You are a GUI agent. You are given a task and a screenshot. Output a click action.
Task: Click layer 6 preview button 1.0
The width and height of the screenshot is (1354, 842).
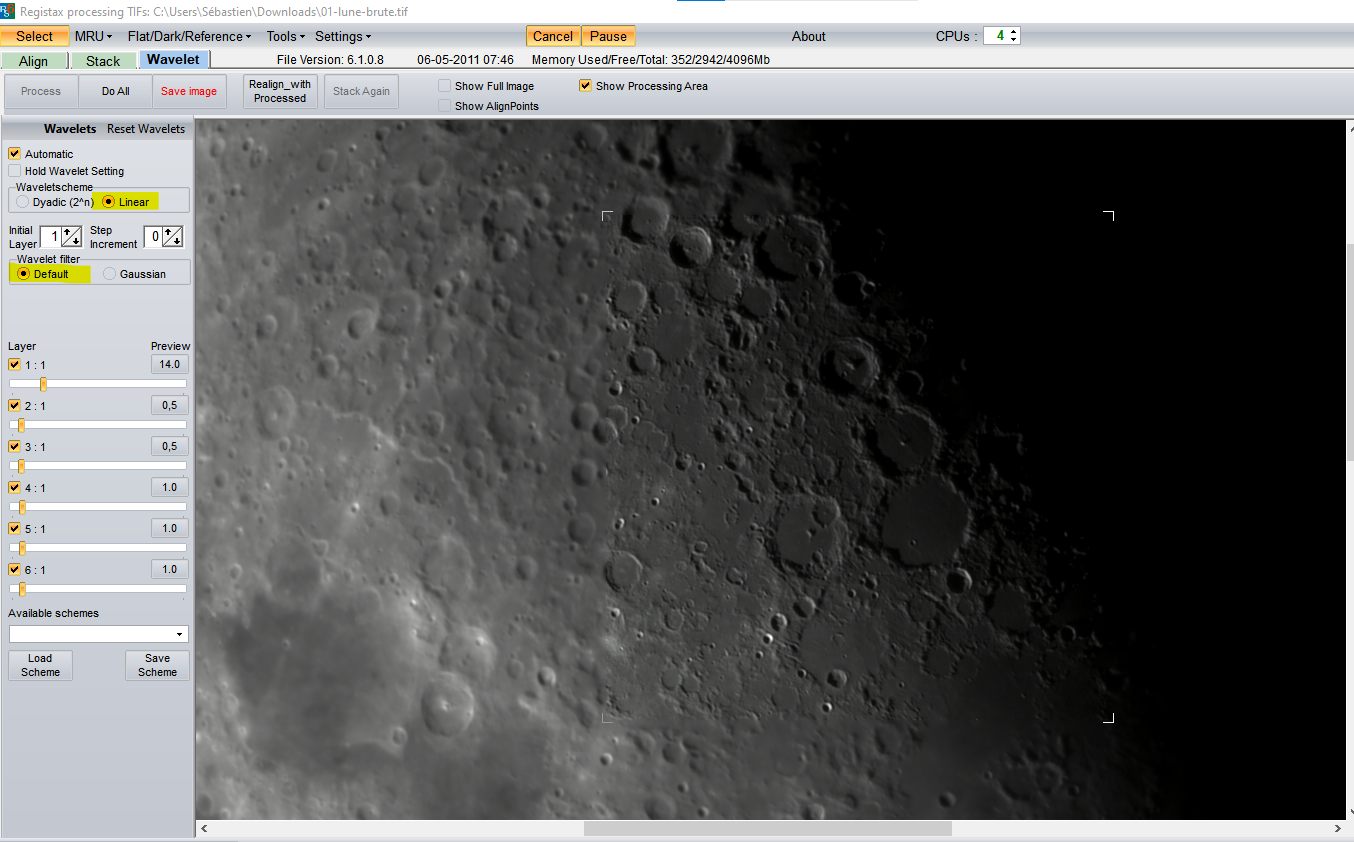pyautogui.click(x=170, y=569)
